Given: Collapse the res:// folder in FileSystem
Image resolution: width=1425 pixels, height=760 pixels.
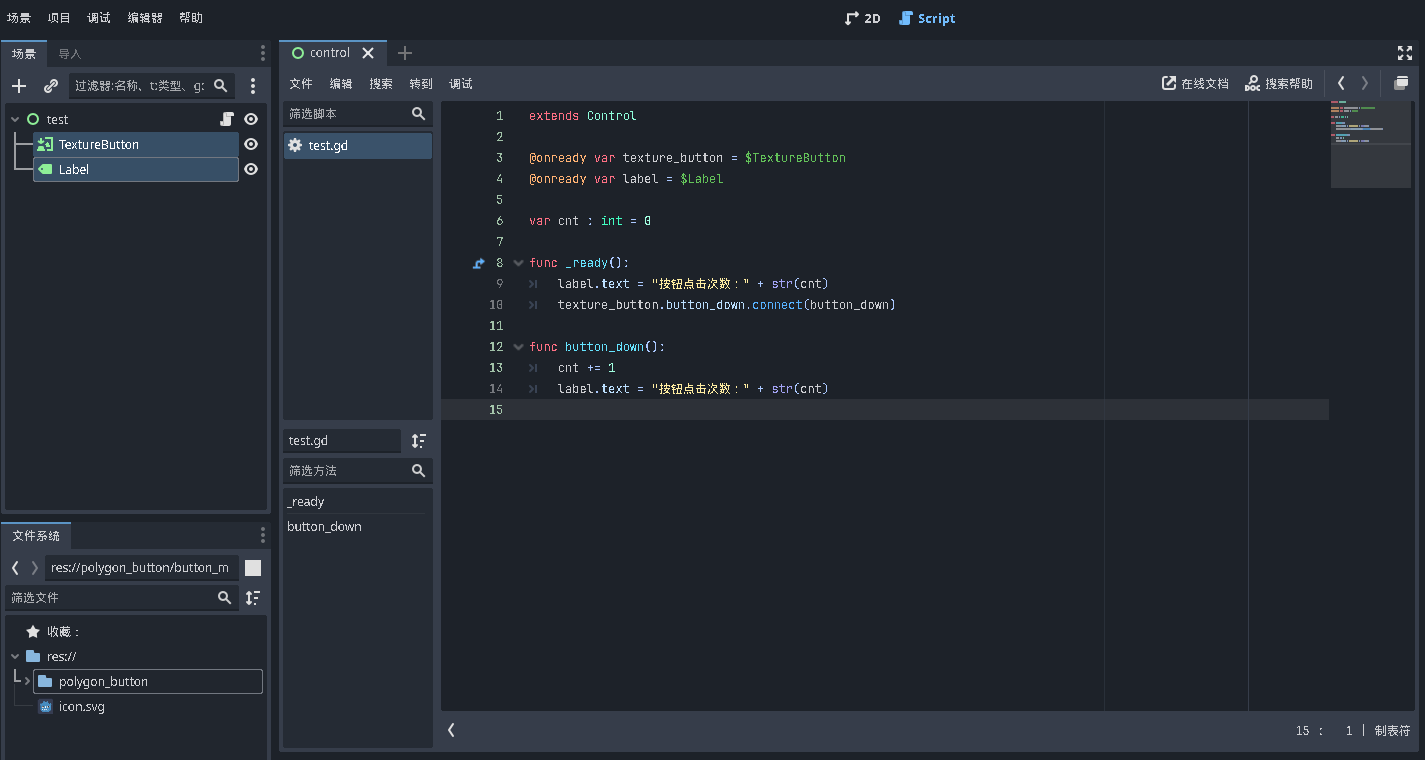Looking at the screenshot, I should tap(13, 656).
